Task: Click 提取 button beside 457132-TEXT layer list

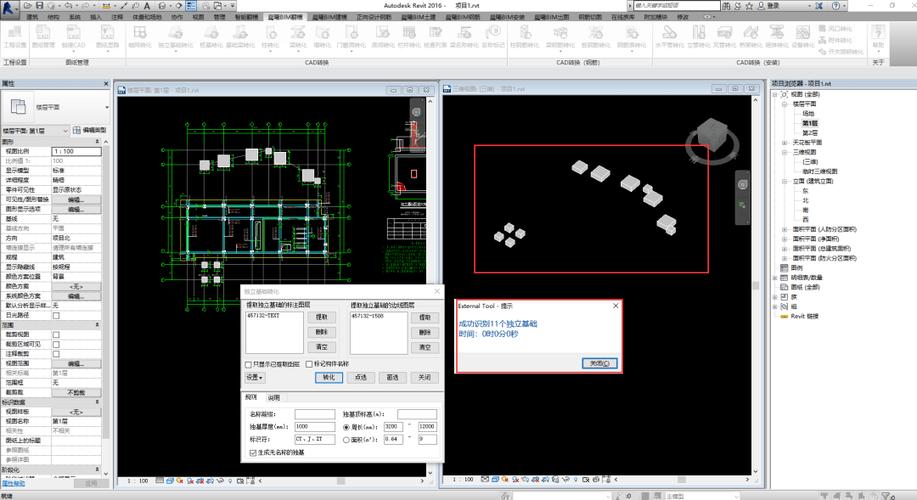Action: point(322,317)
